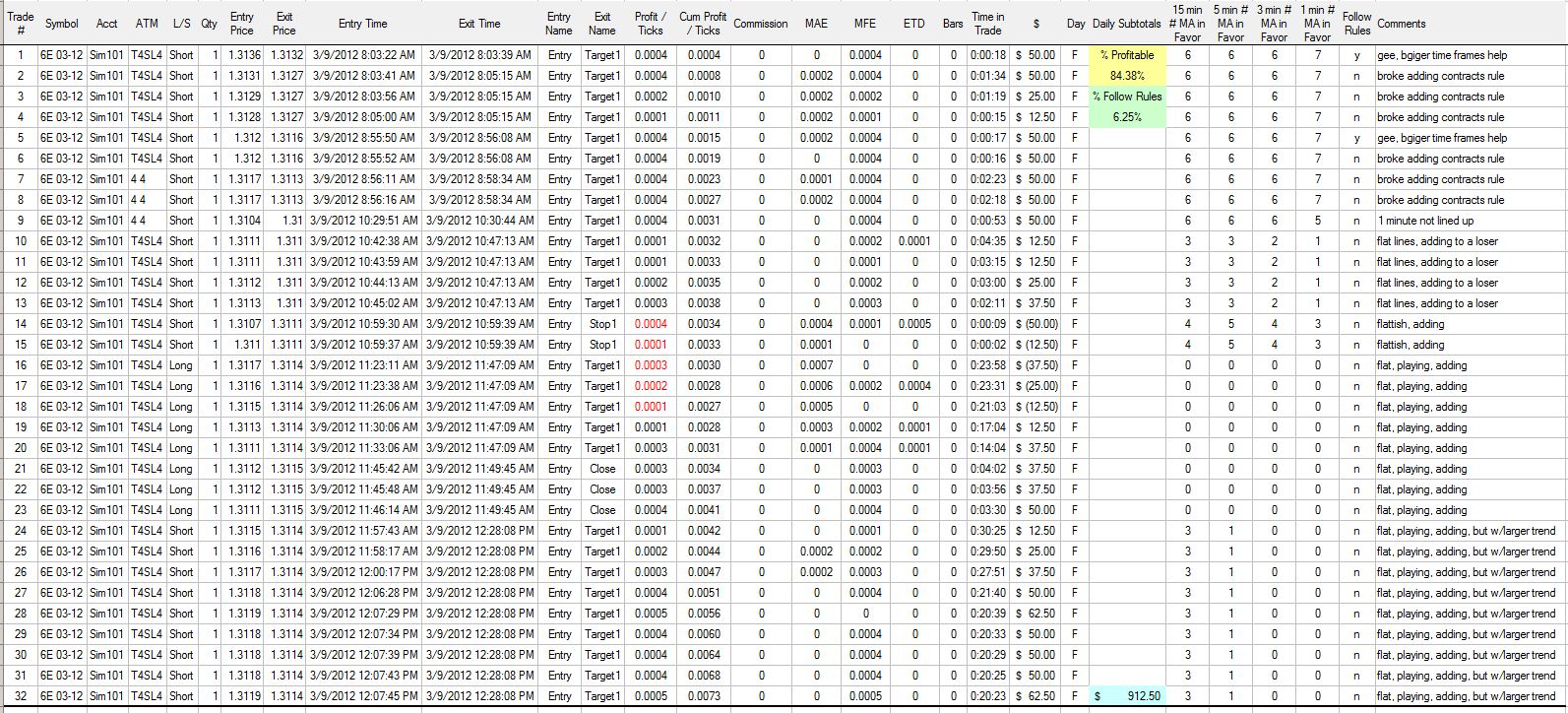1568x713 pixels.
Task: Click the Exit Time column header
Action: tap(480, 24)
